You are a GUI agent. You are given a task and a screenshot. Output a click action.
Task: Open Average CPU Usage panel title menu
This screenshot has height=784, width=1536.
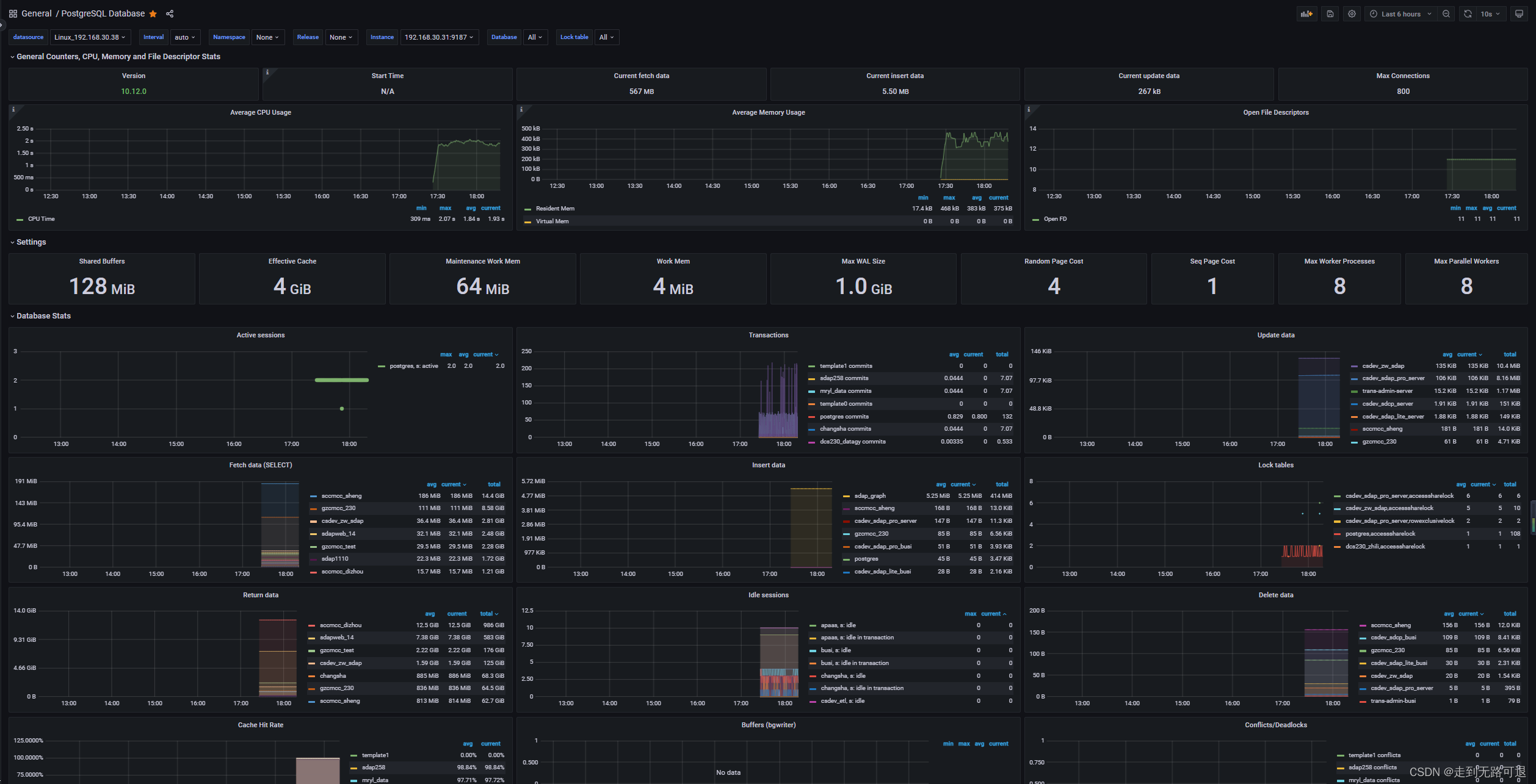(x=261, y=112)
